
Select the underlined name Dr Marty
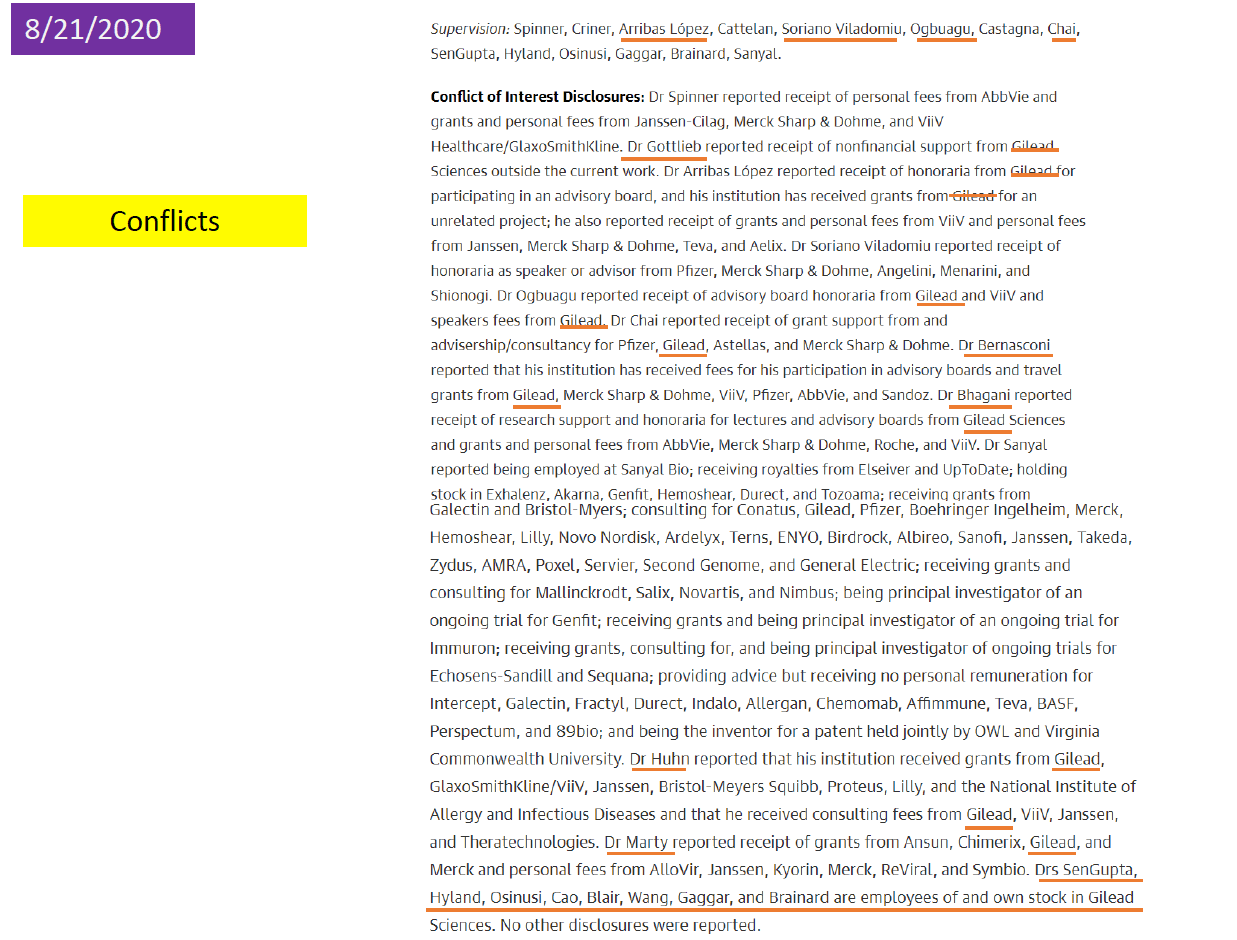pyautogui.click(x=637, y=842)
